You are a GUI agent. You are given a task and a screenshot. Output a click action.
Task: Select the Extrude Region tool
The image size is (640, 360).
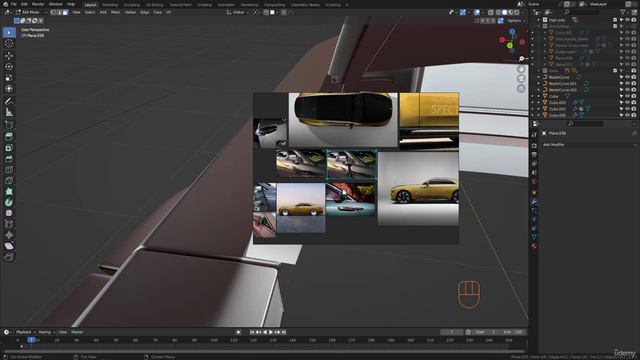[x=9, y=136]
